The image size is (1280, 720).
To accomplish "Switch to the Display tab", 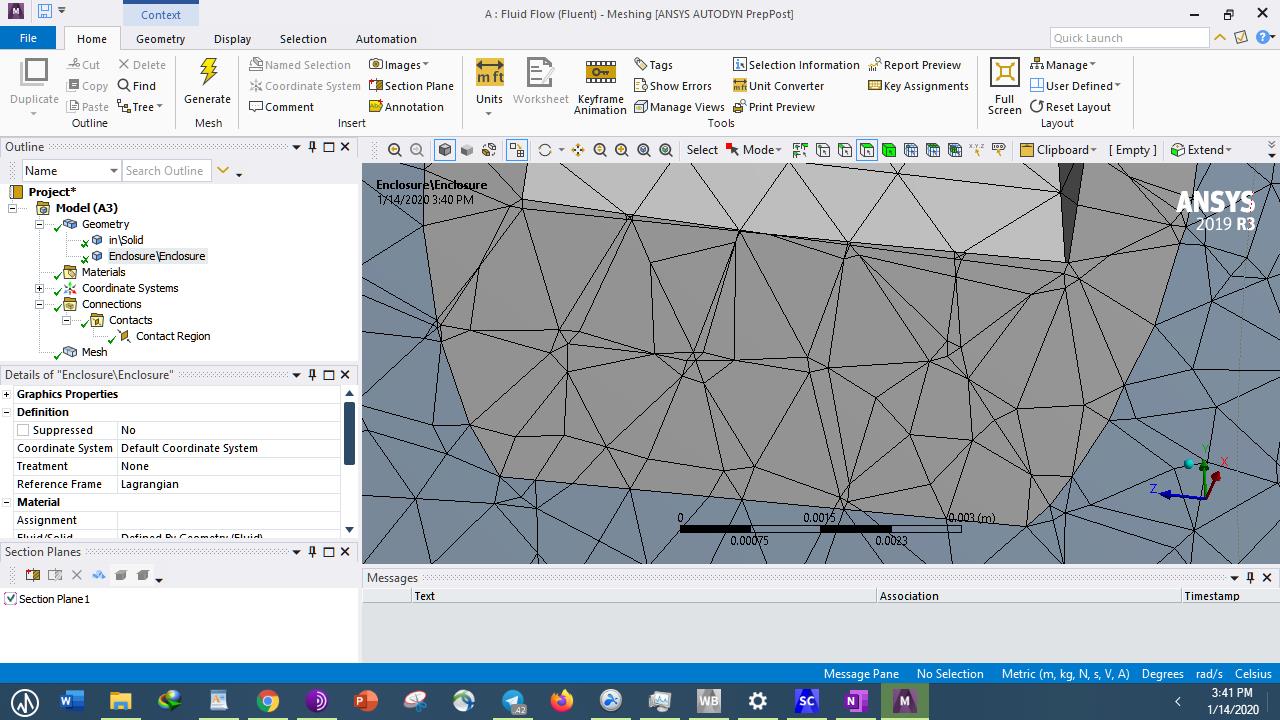I will coord(232,39).
